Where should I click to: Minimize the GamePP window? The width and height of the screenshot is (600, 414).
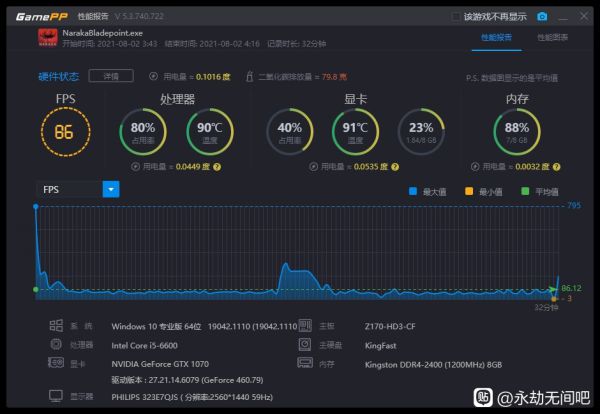pyautogui.click(x=563, y=17)
